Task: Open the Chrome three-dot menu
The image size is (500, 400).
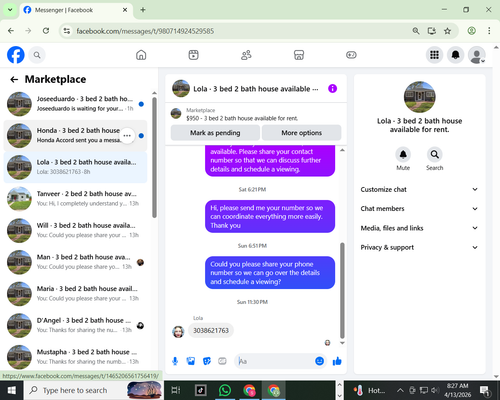Action: pyautogui.click(x=489, y=31)
